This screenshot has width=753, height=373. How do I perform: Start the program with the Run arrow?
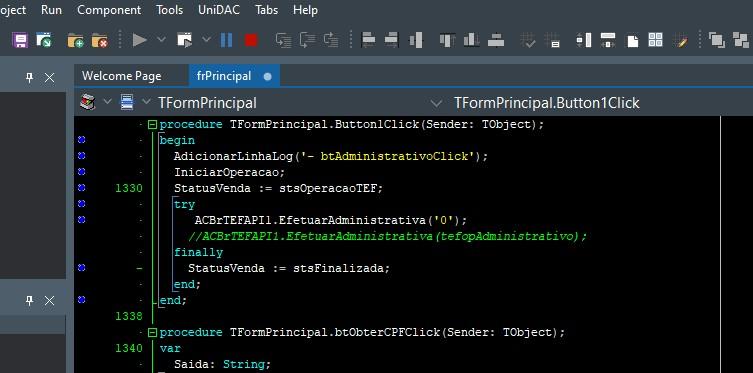point(140,40)
